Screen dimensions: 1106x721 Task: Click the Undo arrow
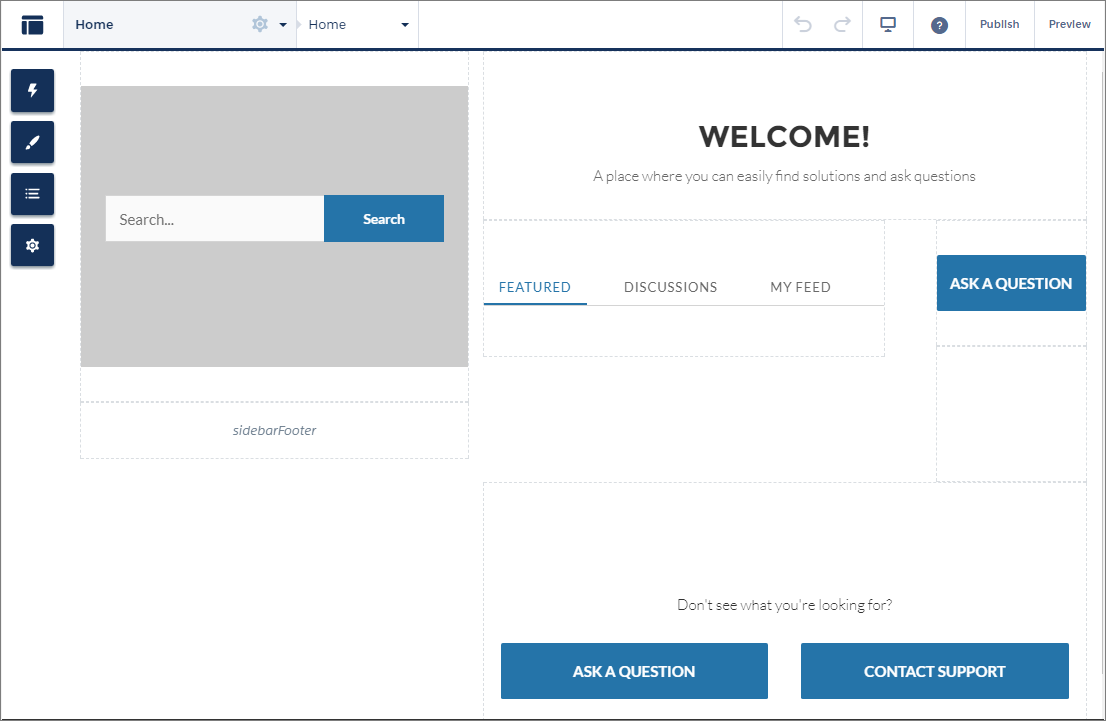803,25
